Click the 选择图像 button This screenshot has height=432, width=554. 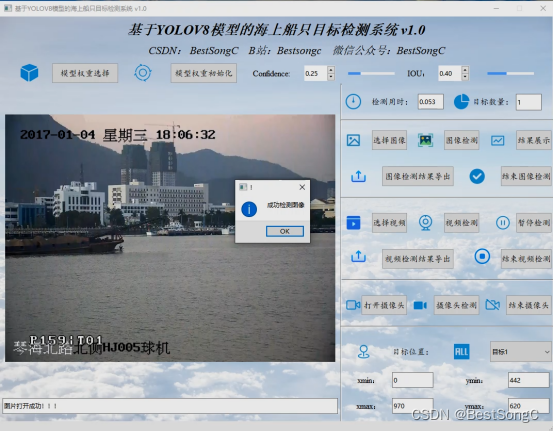pyautogui.click(x=389, y=140)
